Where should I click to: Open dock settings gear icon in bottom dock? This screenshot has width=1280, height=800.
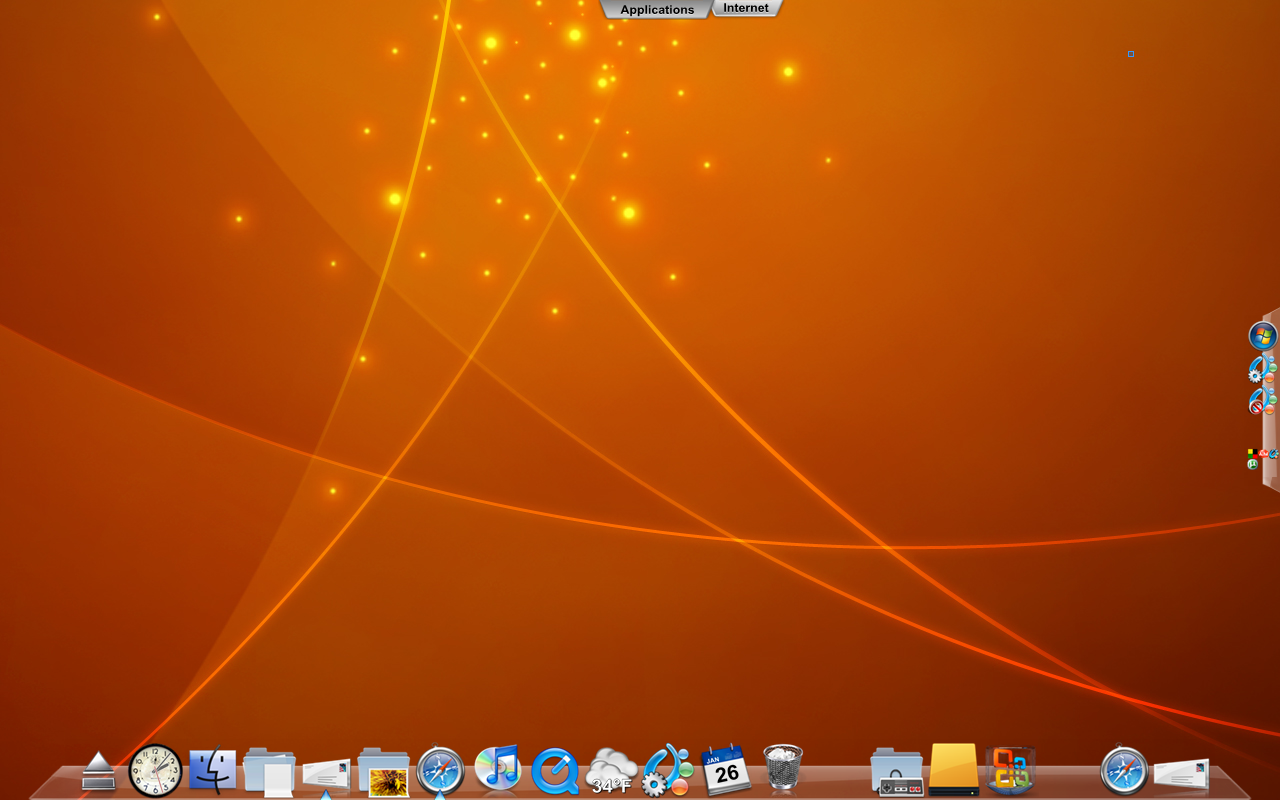click(x=668, y=771)
